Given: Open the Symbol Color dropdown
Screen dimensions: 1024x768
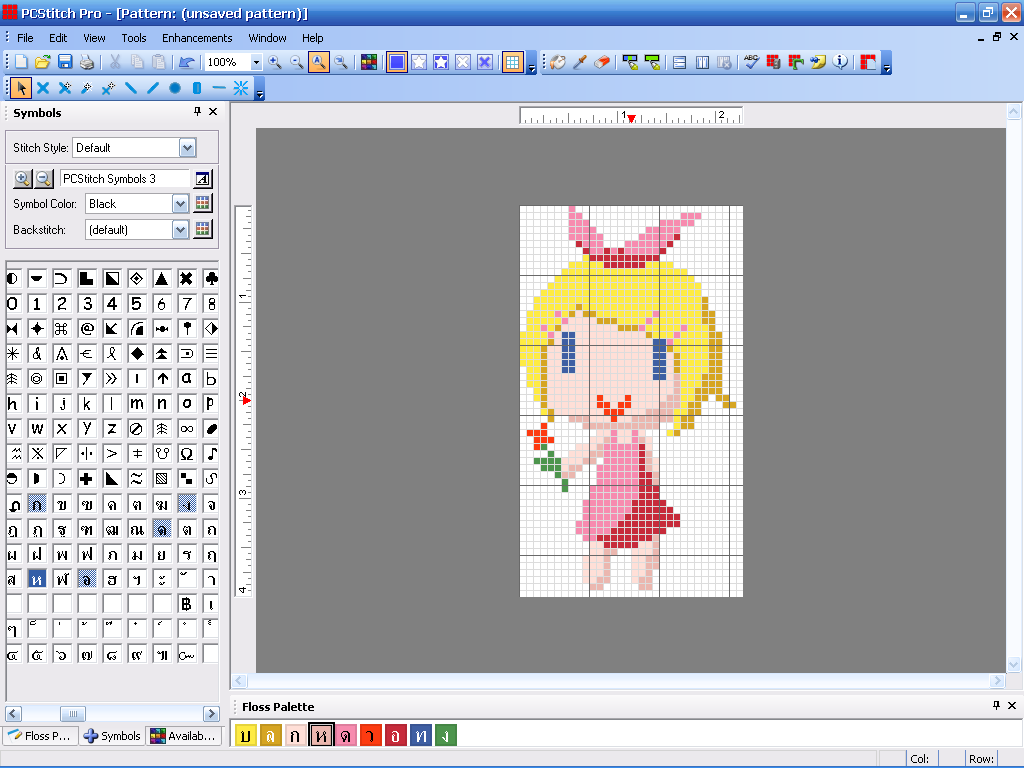Looking at the screenshot, I should click(180, 204).
